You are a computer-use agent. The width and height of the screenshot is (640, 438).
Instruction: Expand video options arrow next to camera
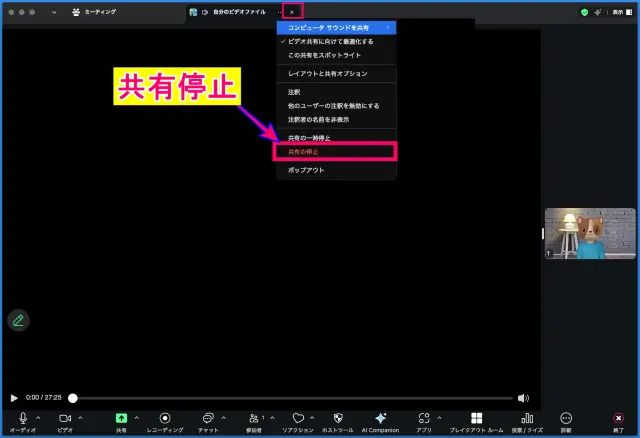click(80, 417)
